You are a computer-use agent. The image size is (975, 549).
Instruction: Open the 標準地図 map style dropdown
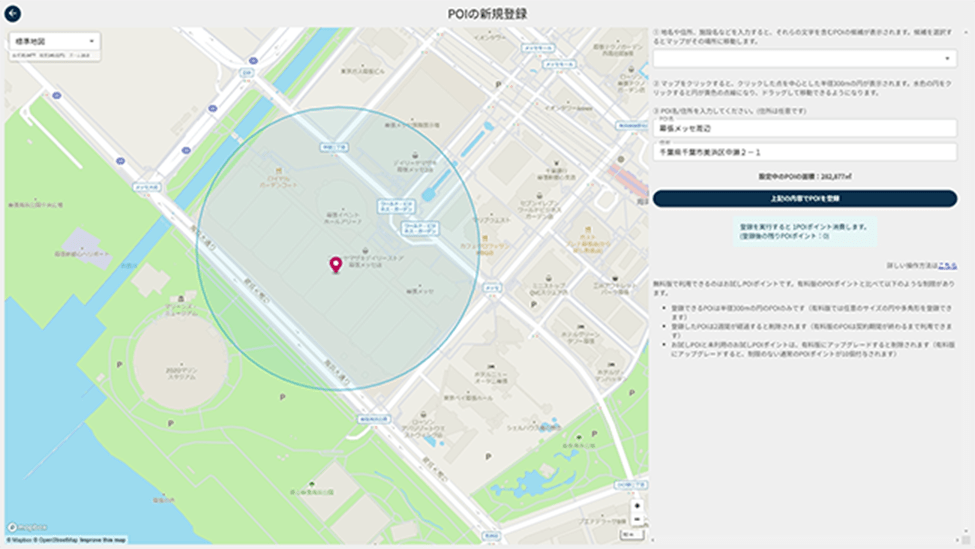(54, 41)
